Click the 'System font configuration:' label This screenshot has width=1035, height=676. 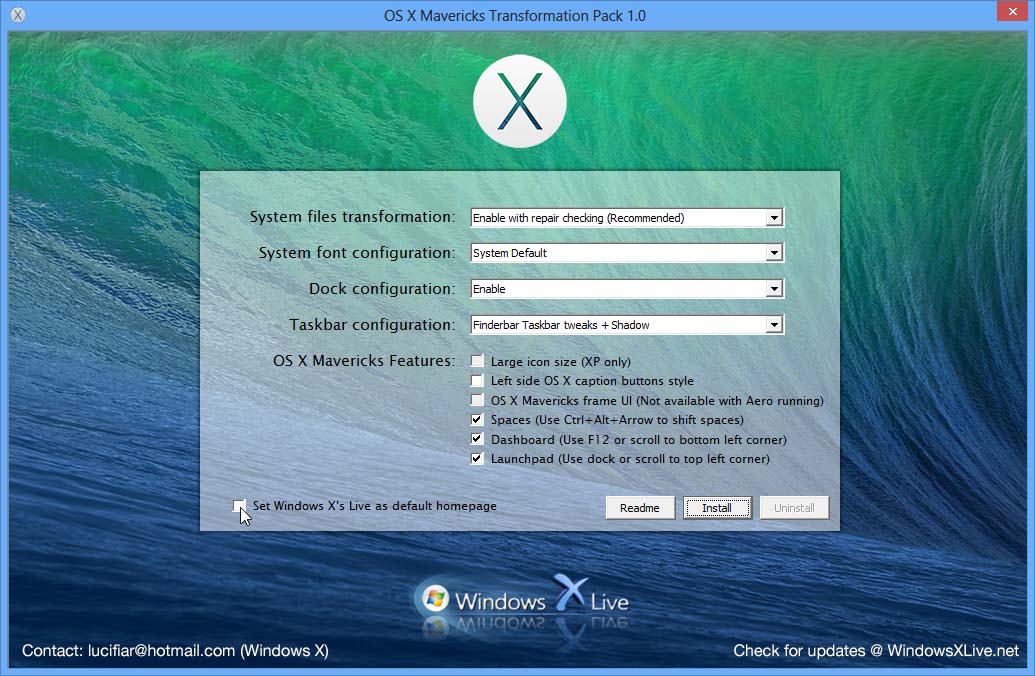click(357, 253)
